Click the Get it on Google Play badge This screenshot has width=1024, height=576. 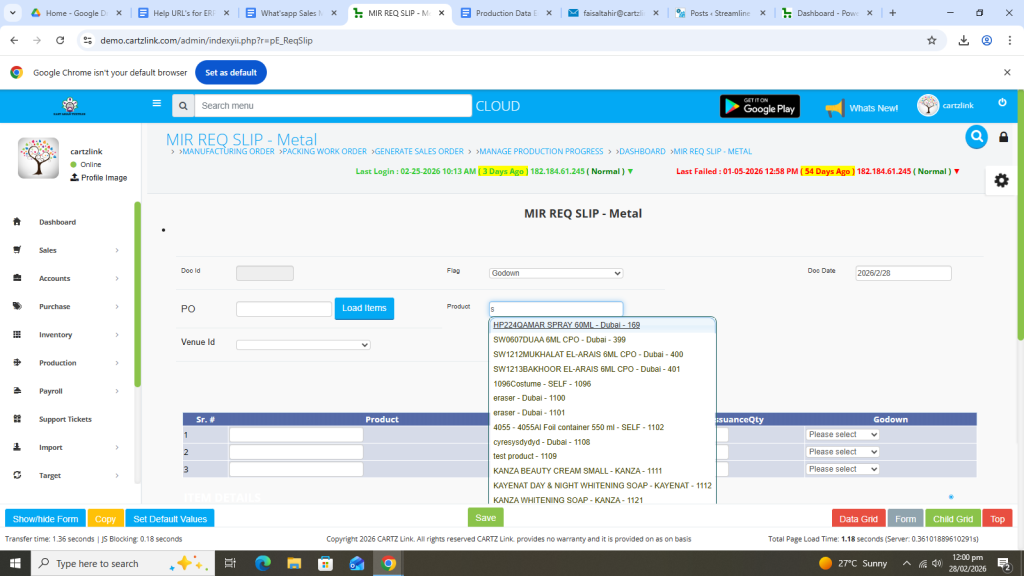coord(759,106)
